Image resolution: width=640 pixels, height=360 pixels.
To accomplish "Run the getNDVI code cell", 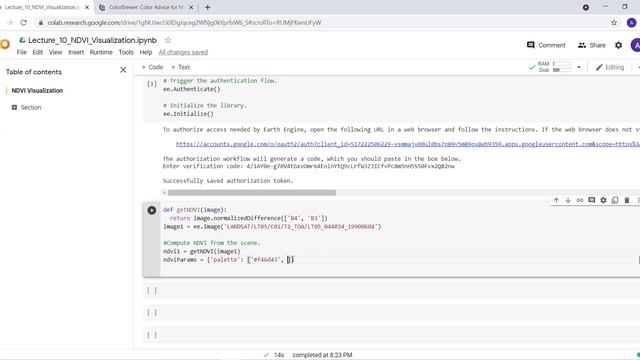I will [x=151, y=210].
